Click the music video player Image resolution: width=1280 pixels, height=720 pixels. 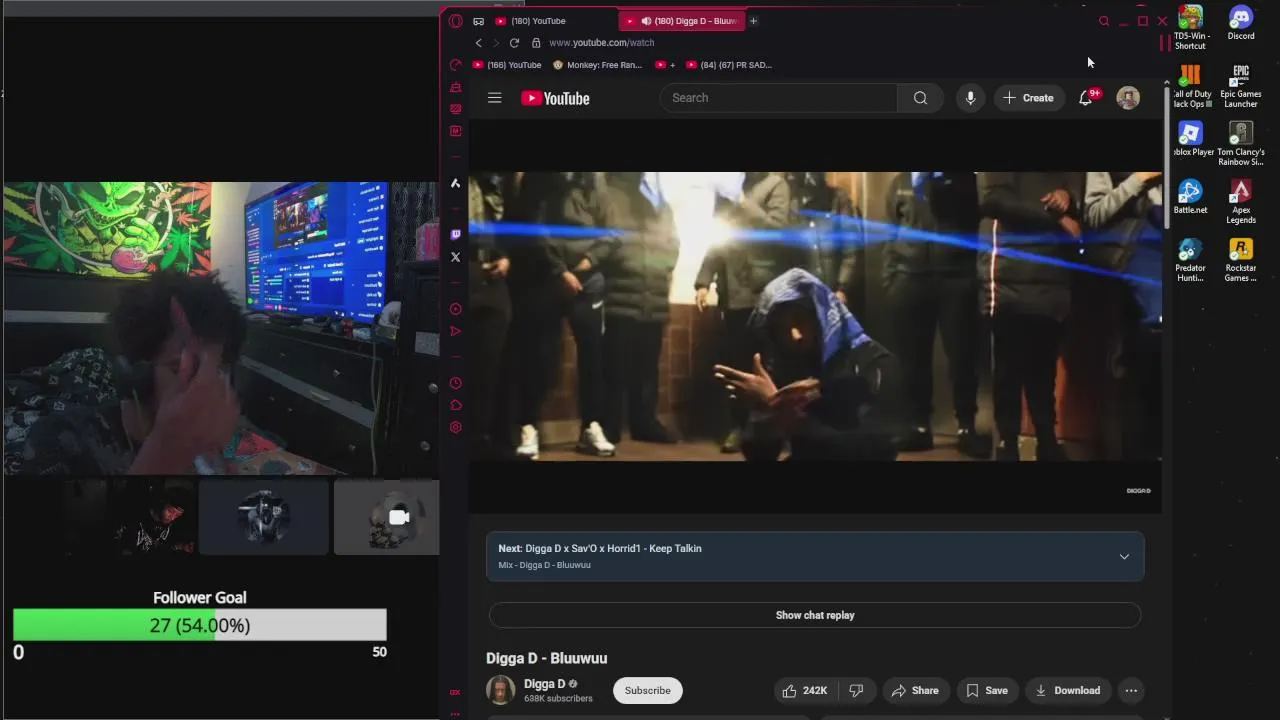point(815,317)
